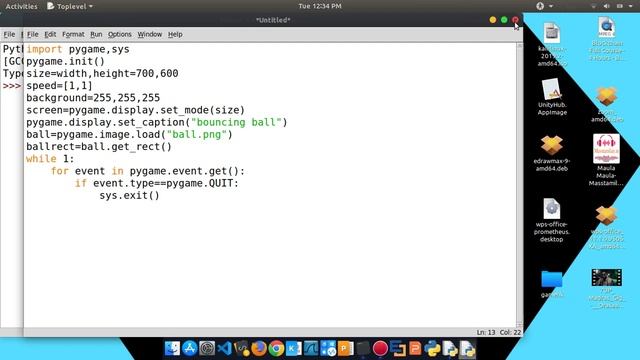
Task: Select the blue games folder on the desktop
Action: click(x=552, y=284)
